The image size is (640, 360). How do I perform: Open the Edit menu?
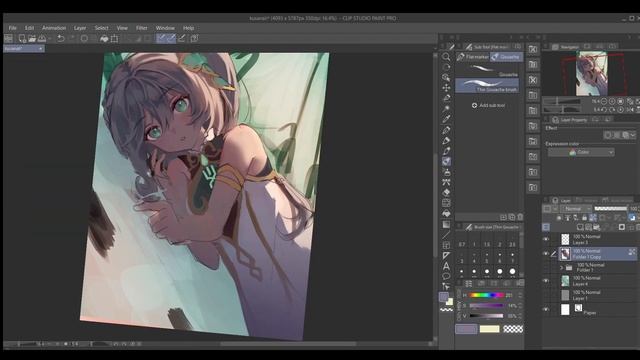29,28
